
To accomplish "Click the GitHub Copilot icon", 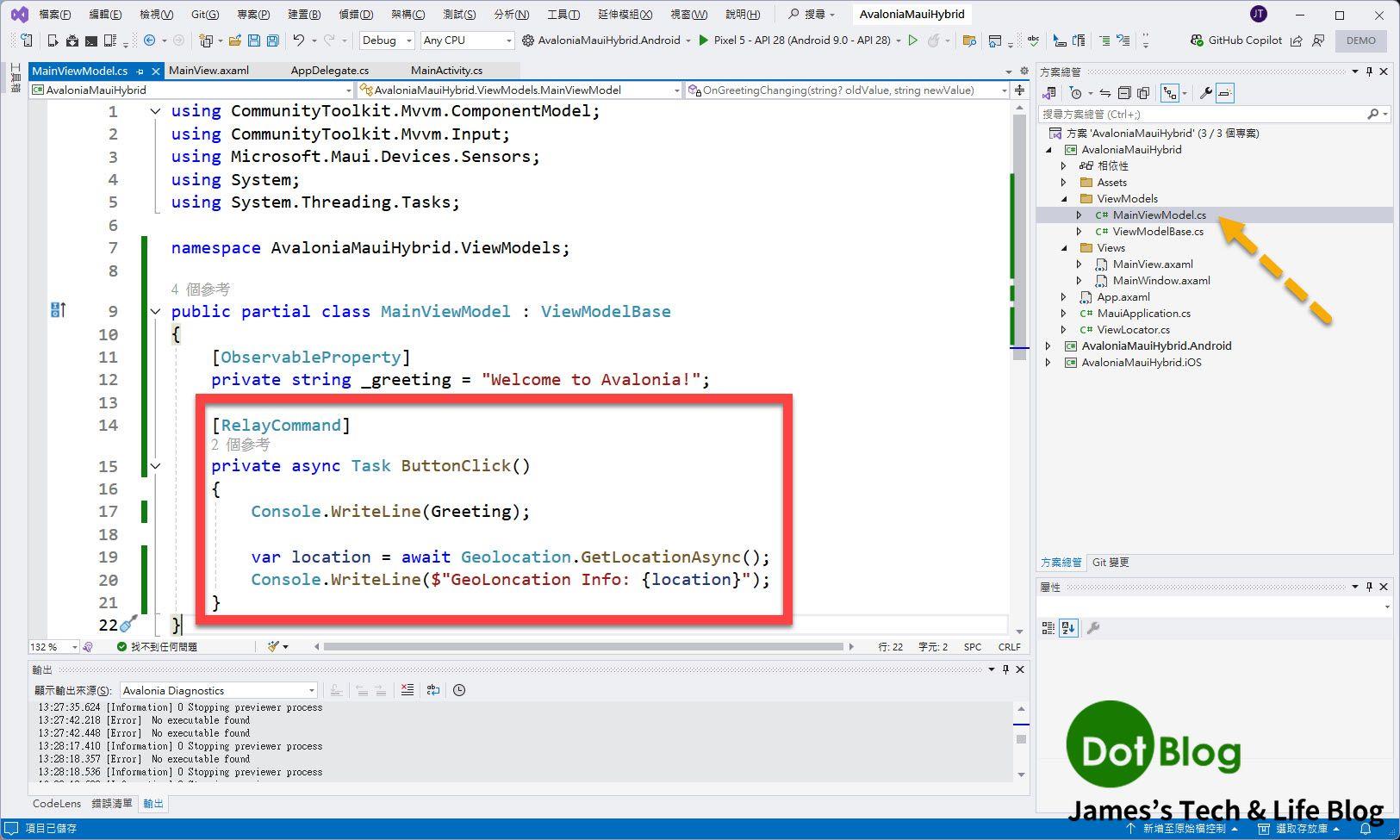I will [x=1196, y=40].
